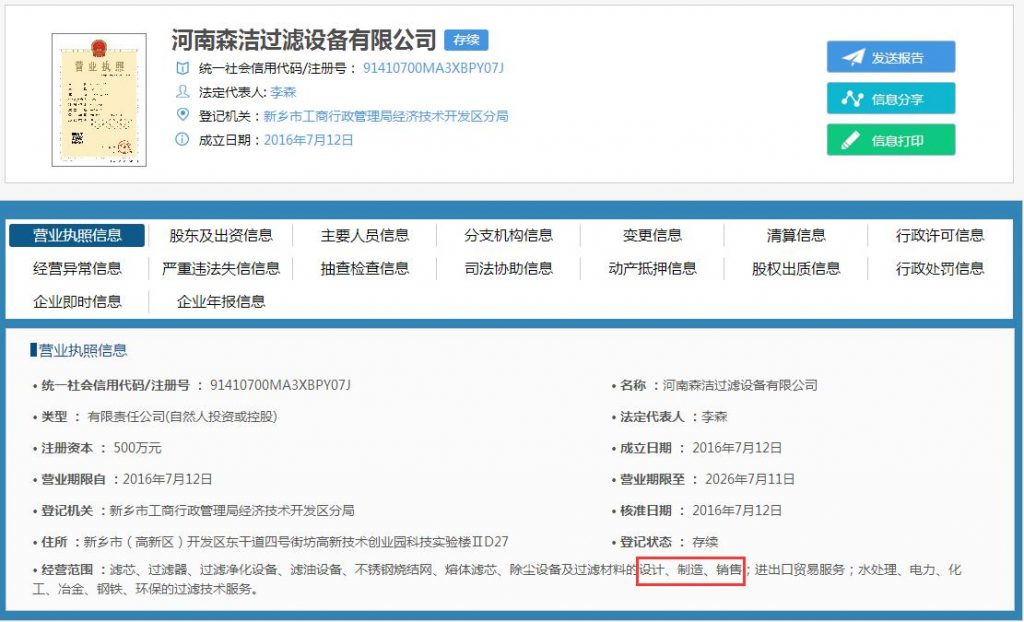Viewport: 1024px width, 622px height.
Task: Open the 企业年报信息 tab
Action: click(x=221, y=302)
